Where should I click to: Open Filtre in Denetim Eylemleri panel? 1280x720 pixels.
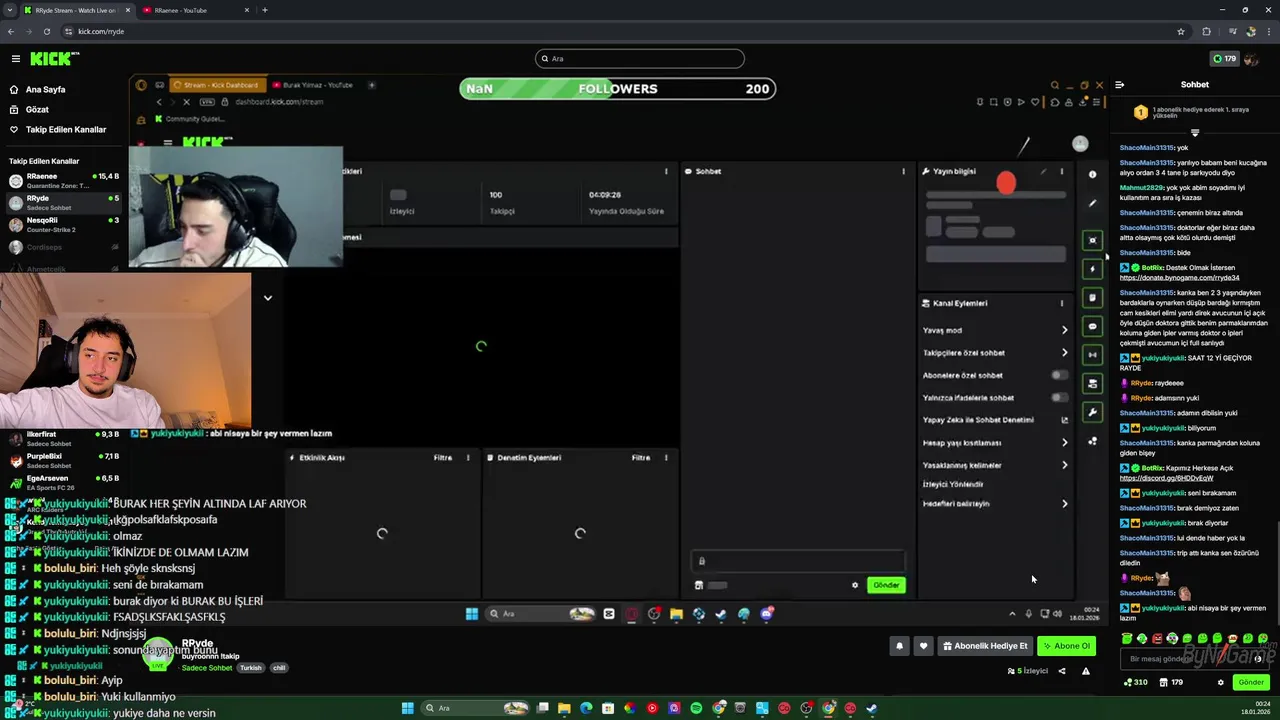(x=641, y=458)
